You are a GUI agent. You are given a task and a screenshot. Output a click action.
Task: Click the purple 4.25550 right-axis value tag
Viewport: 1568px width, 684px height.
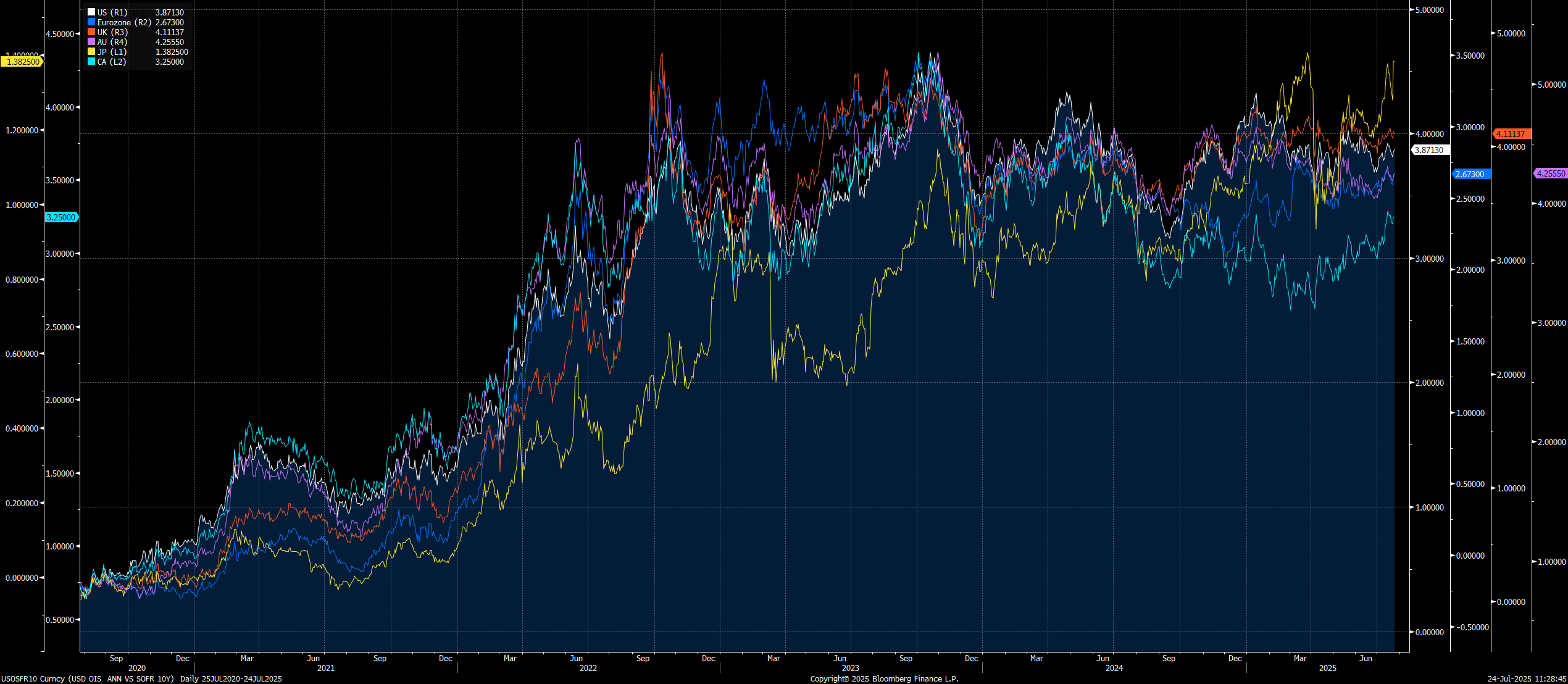click(x=1550, y=173)
